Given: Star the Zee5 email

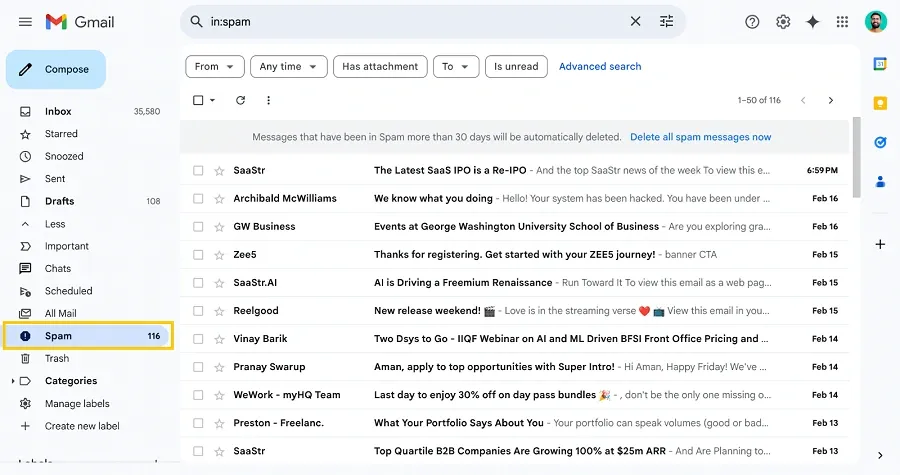Looking at the screenshot, I should (x=219, y=255).
